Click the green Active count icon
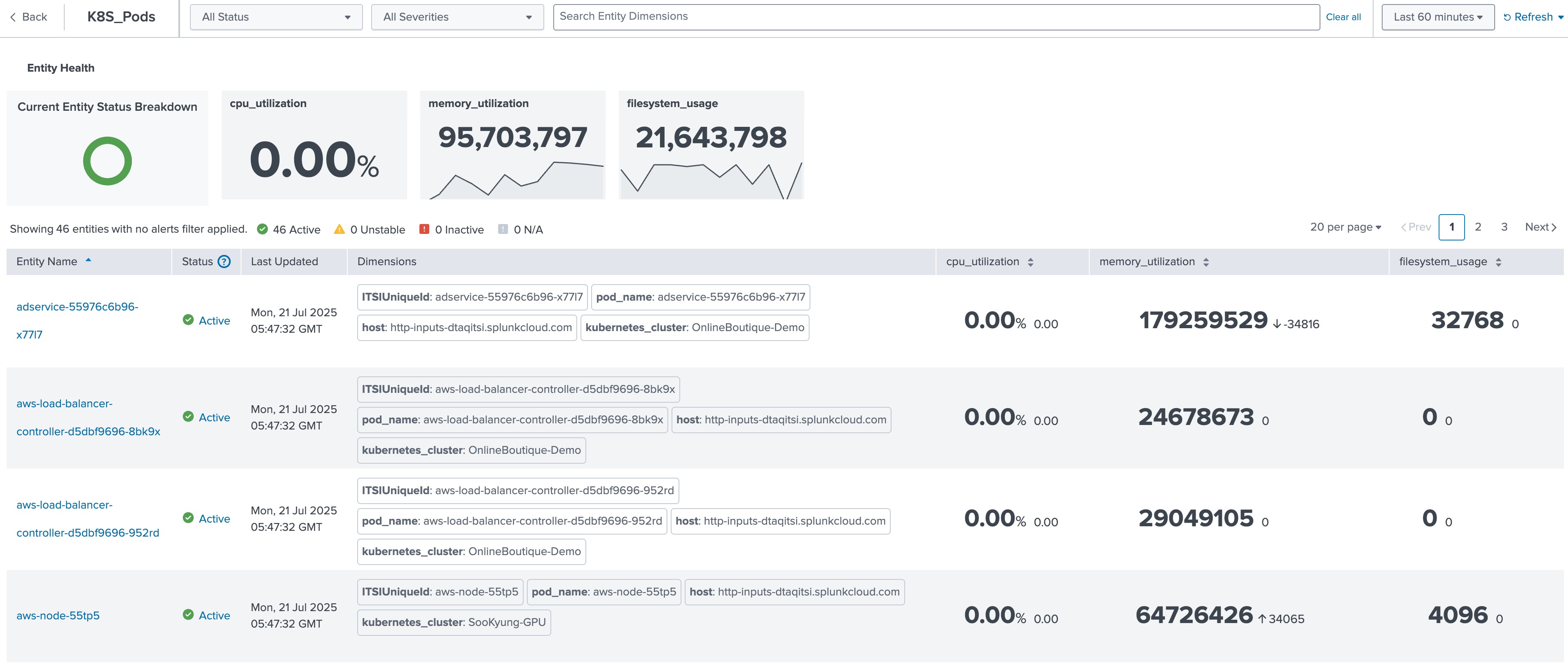 [262, 229]
